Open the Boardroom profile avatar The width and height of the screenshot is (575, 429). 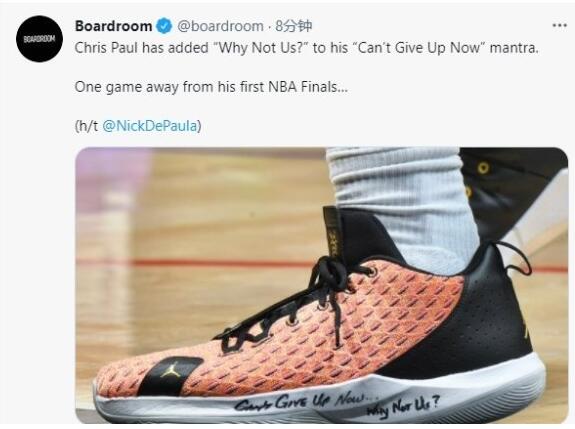pyautogui.click(x=39, y=38)
